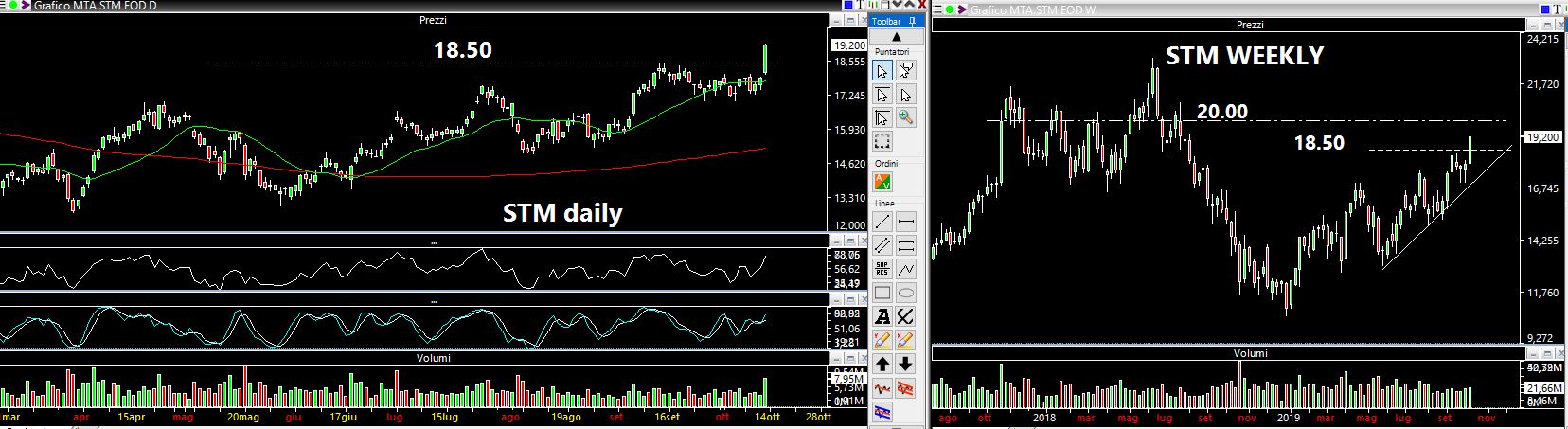Select the '20.00' annotation on the weekly chart
Image resolution: width=1568 pixels, height=429 pixels.
point(1222,111)
